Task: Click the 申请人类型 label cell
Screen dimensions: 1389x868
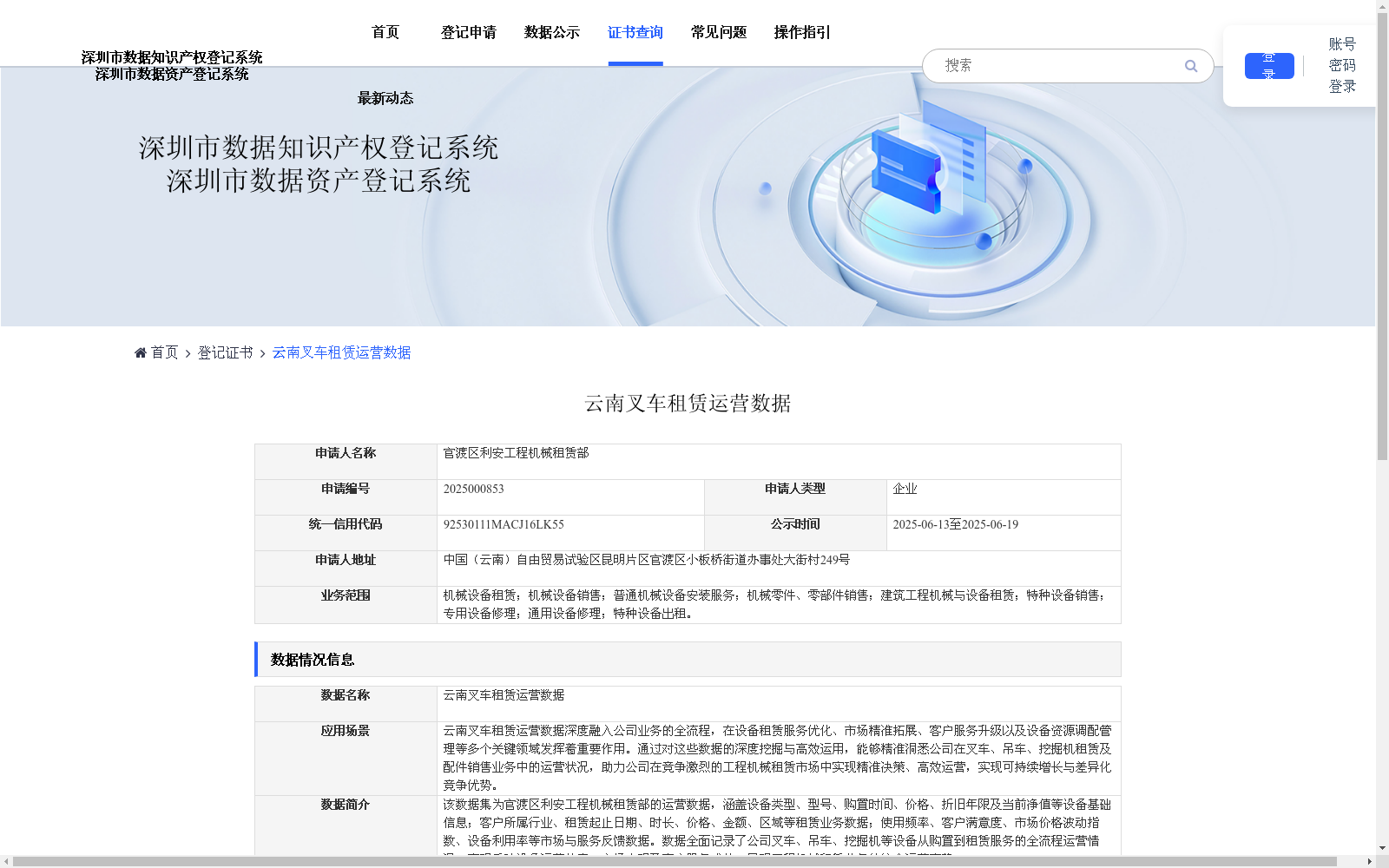Action: pyautogui.click(x=795, y=497)
